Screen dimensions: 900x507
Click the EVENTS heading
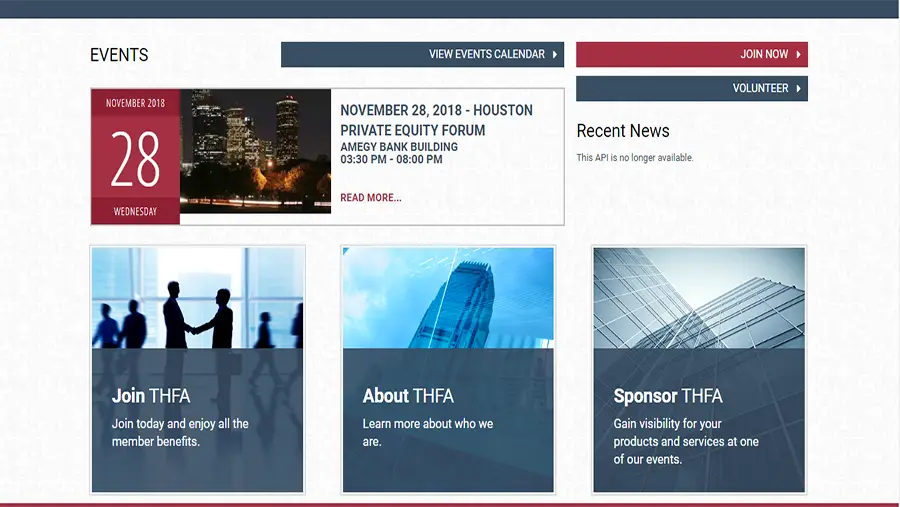click(119, 55)
